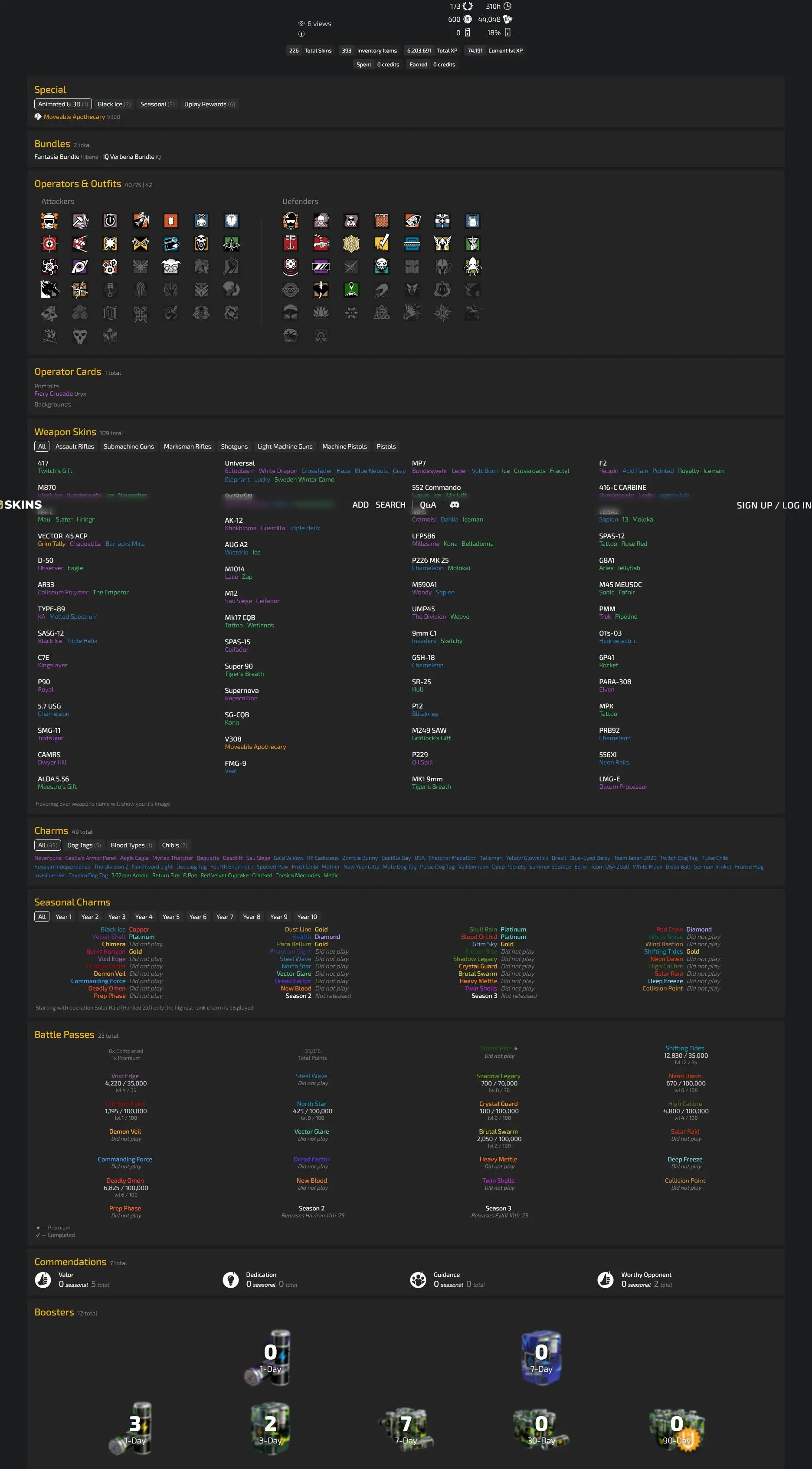Click the clock icon next to 310h
Screen dimensions: 812x1469
tap(507, 6)
